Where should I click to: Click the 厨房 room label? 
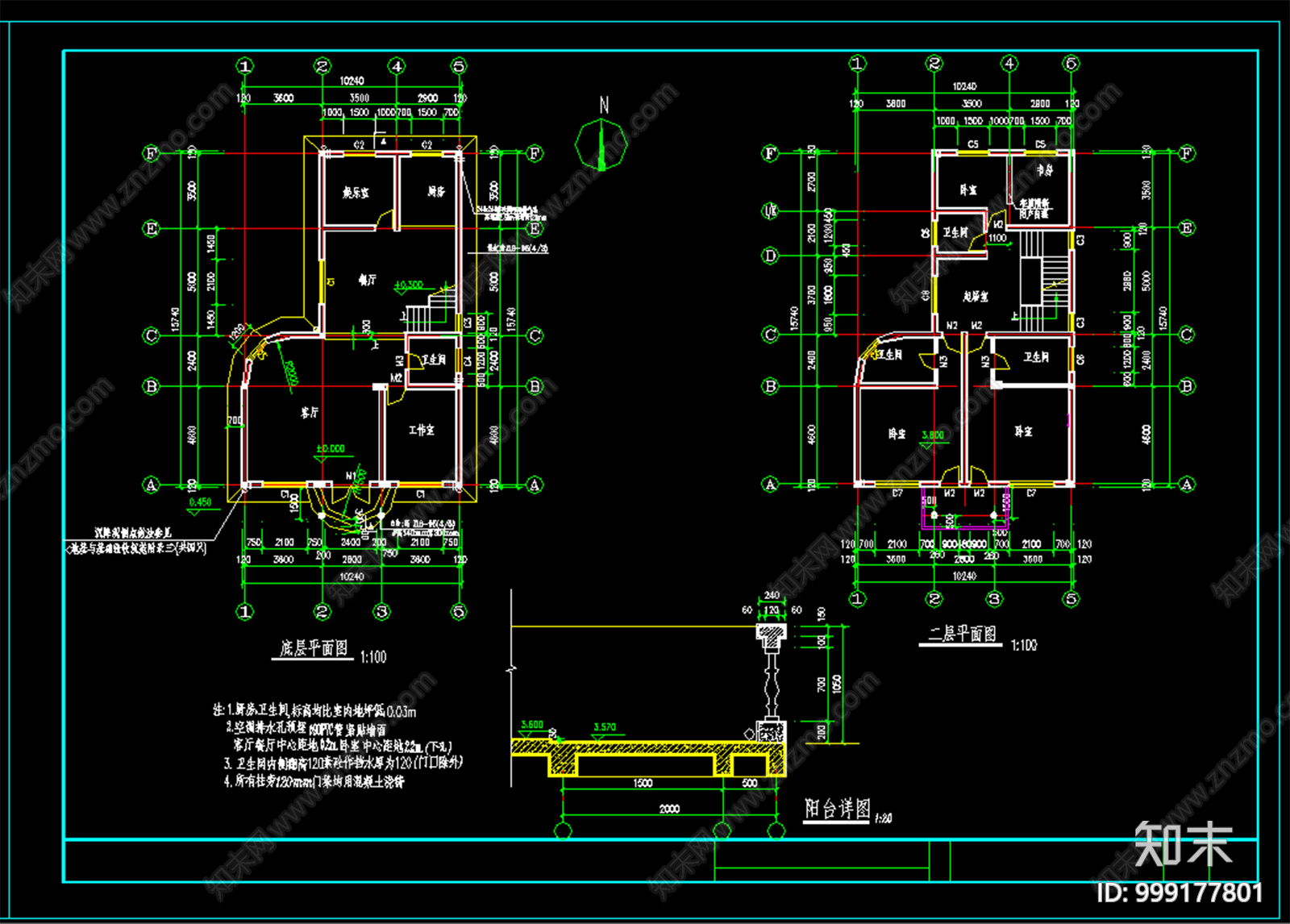click(x=436, y=191)
